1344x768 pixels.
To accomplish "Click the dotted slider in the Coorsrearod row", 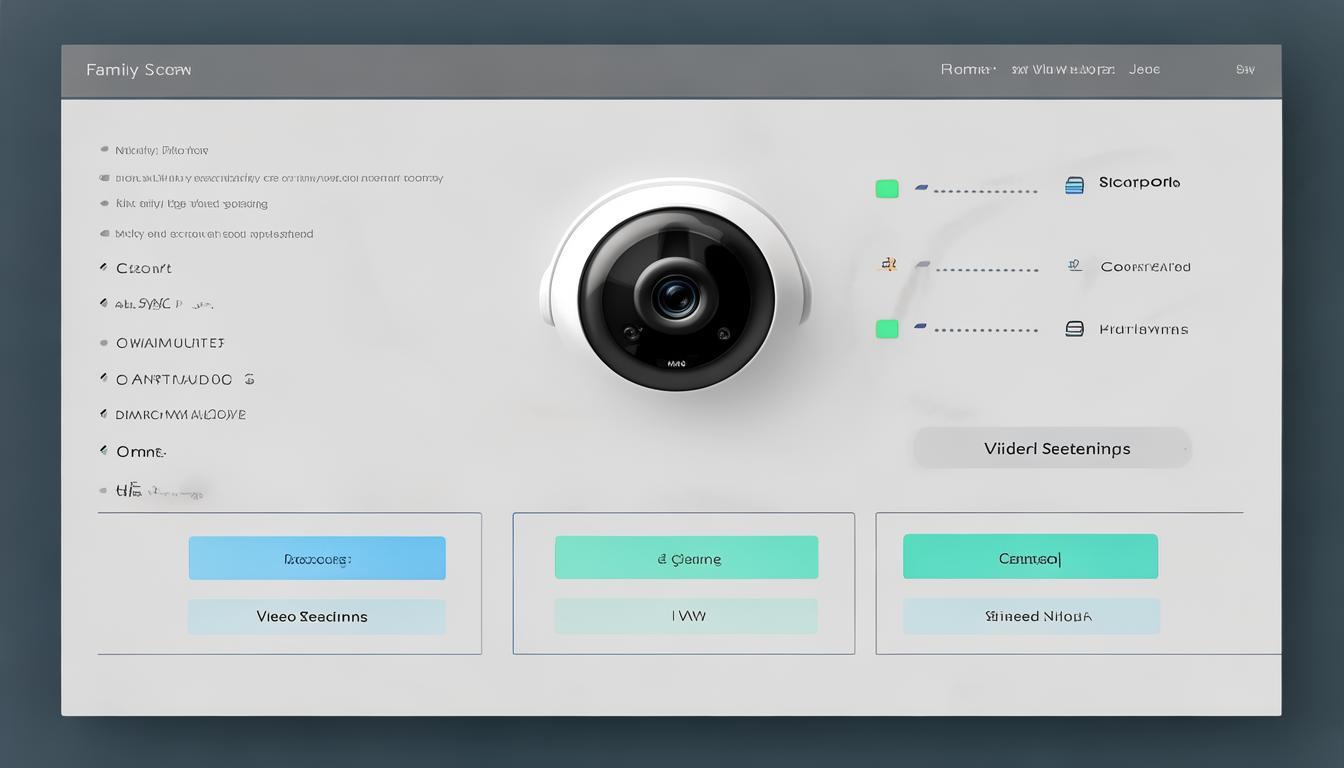I will pos(985,270).
